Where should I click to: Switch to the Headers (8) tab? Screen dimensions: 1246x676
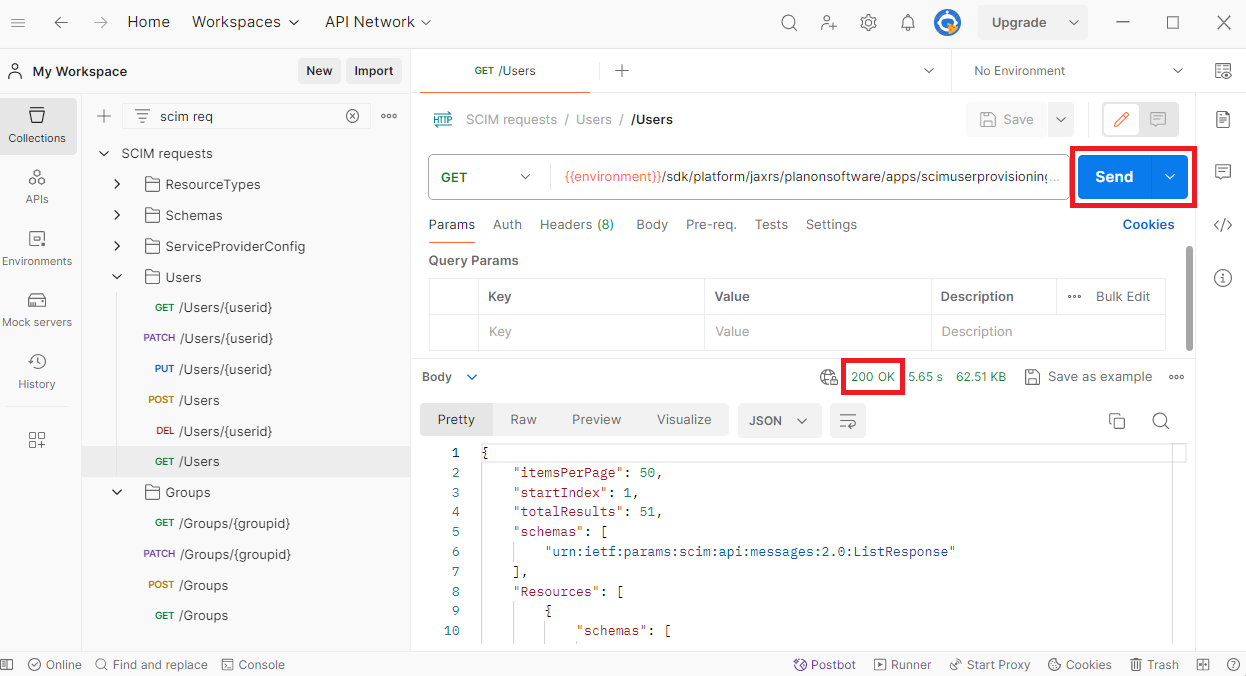pyautogui.click(x=577, y=224)
